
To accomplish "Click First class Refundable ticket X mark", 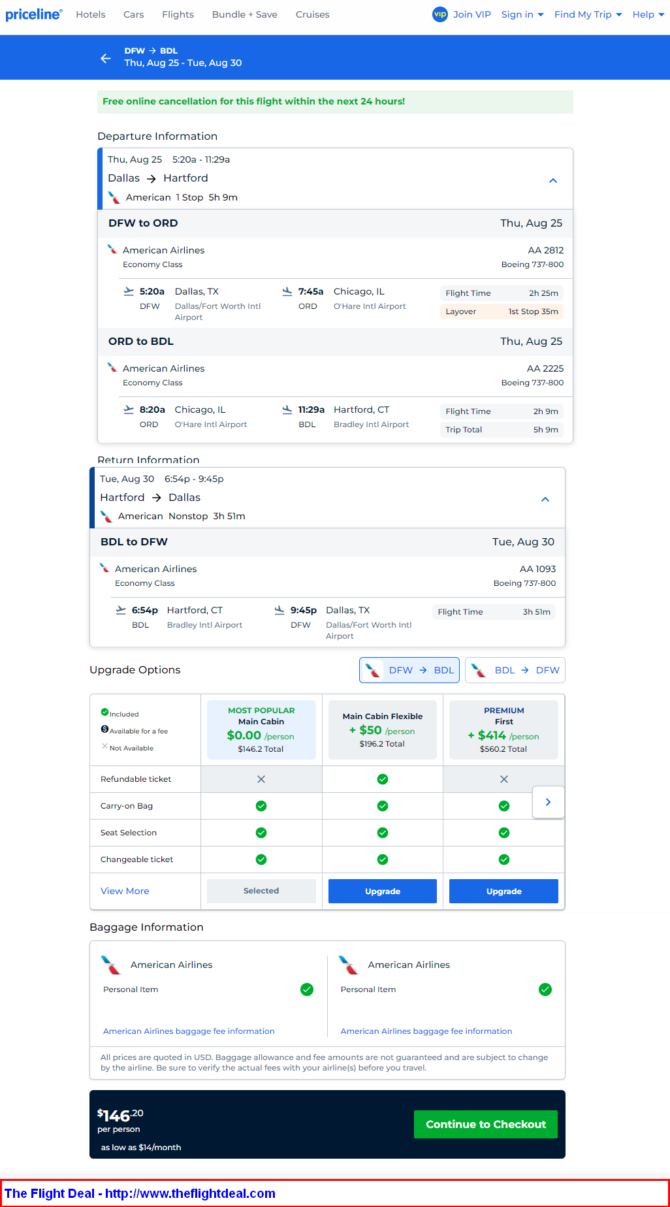I will (x=504, y=778).
